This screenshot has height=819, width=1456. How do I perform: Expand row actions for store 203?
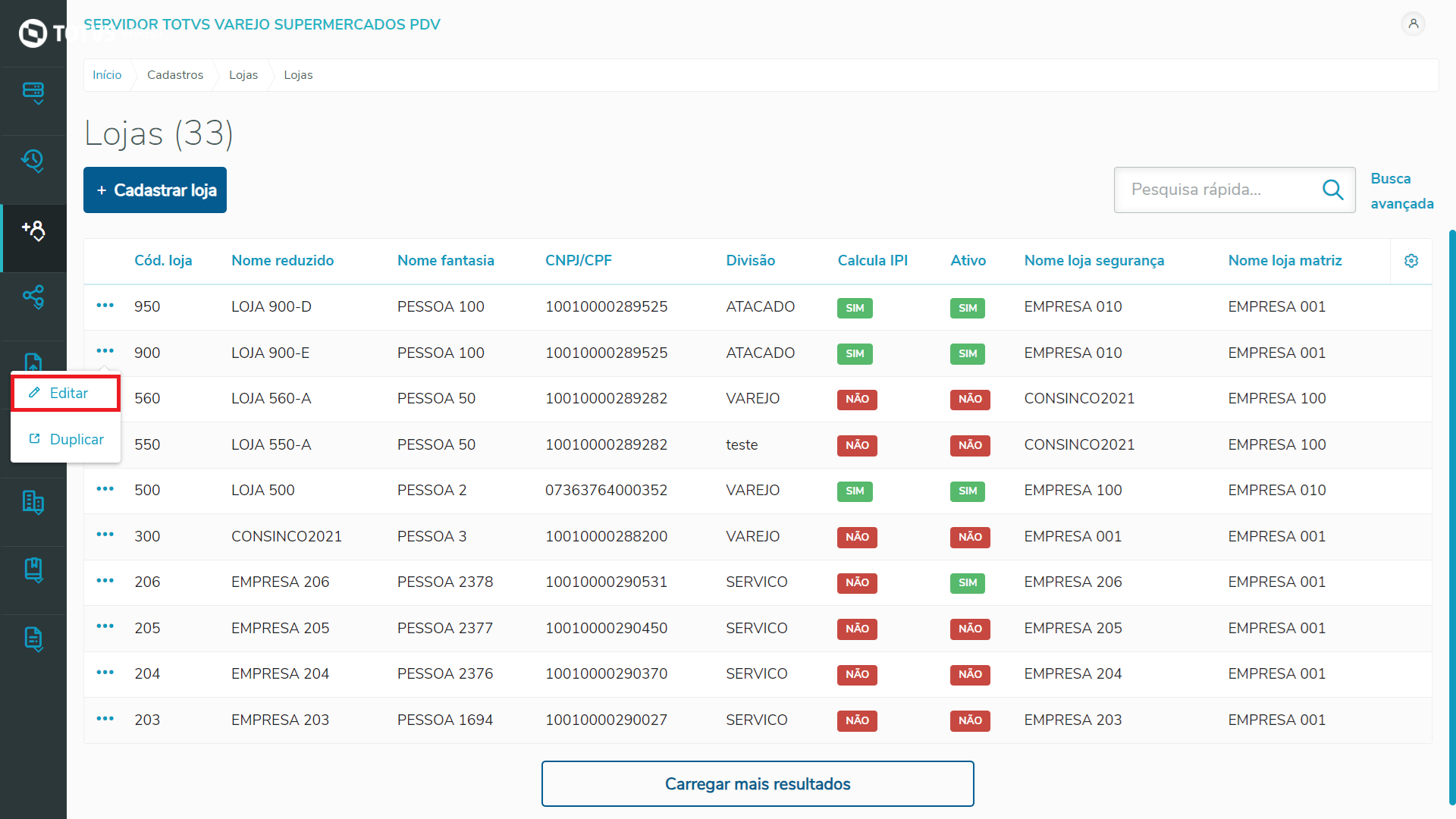[105, 719]
